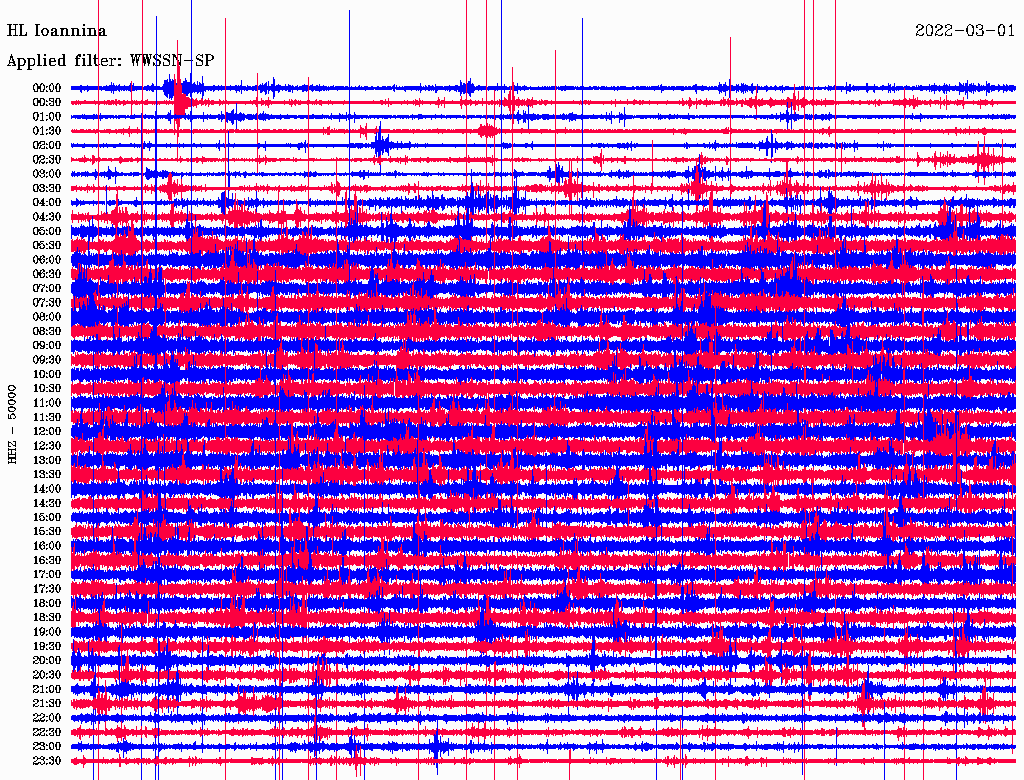Select the 09:00 time row label
Viewport: 1024px width, 780px height.
point(47,346)
